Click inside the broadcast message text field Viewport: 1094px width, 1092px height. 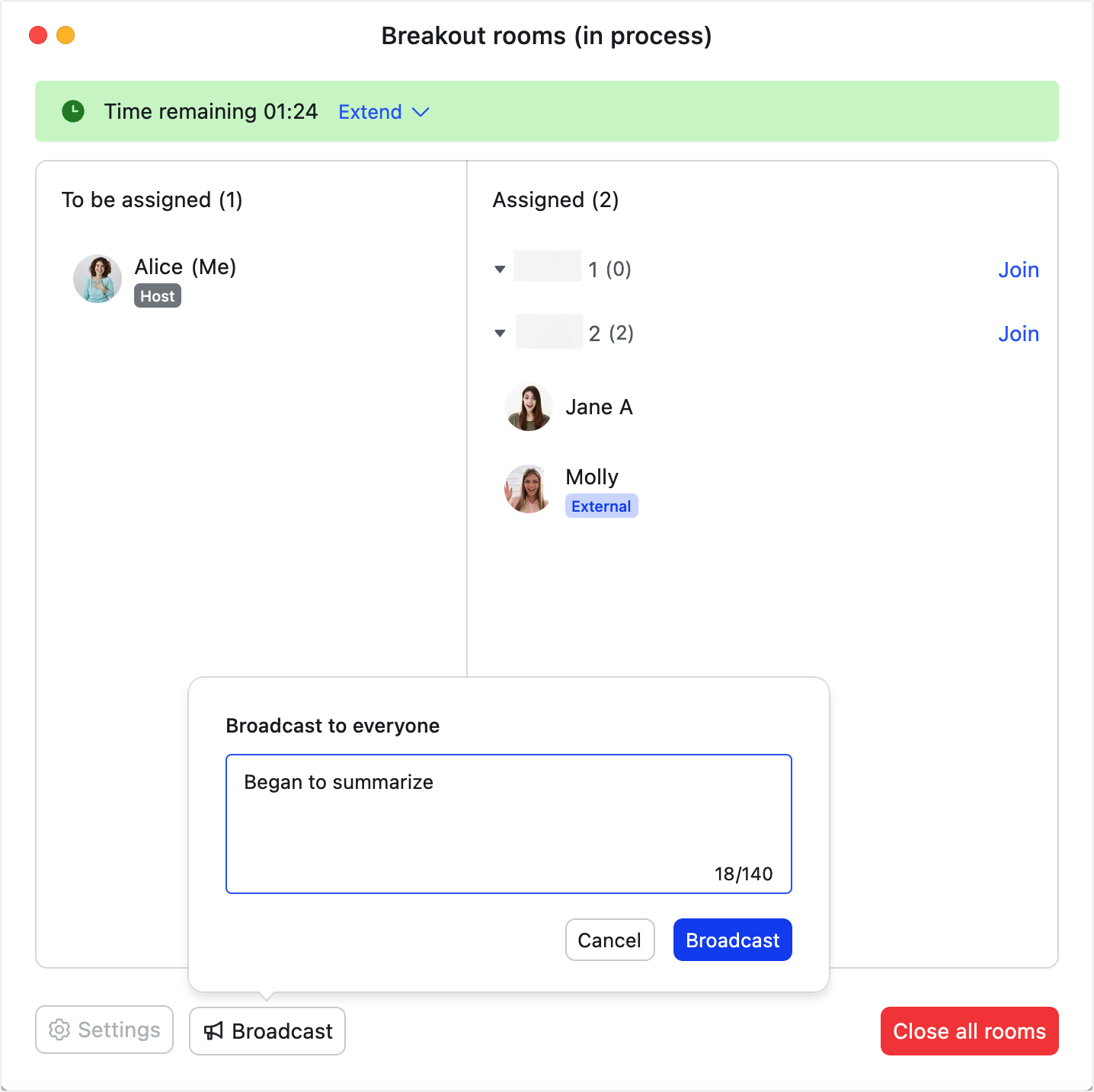point(508,822)
